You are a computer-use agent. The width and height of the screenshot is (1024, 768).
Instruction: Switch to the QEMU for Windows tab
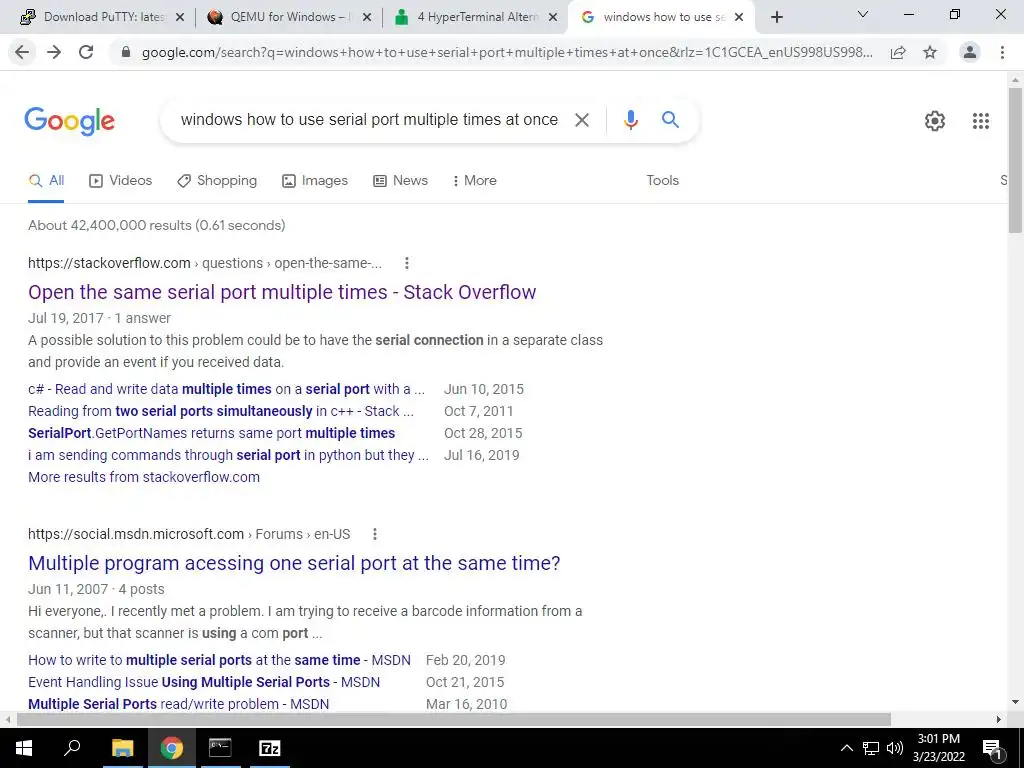click(289, 17)
